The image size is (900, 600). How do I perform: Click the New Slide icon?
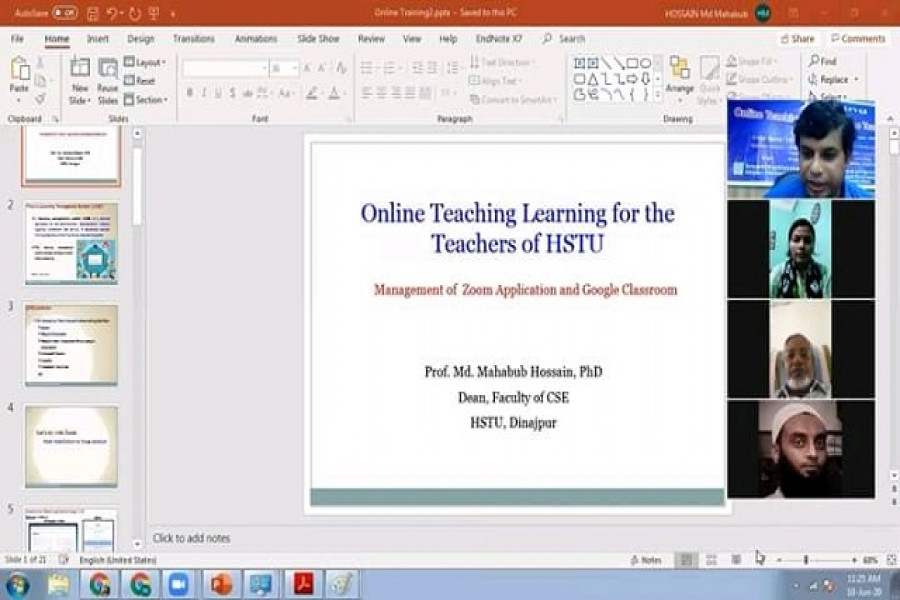point(80,72)
